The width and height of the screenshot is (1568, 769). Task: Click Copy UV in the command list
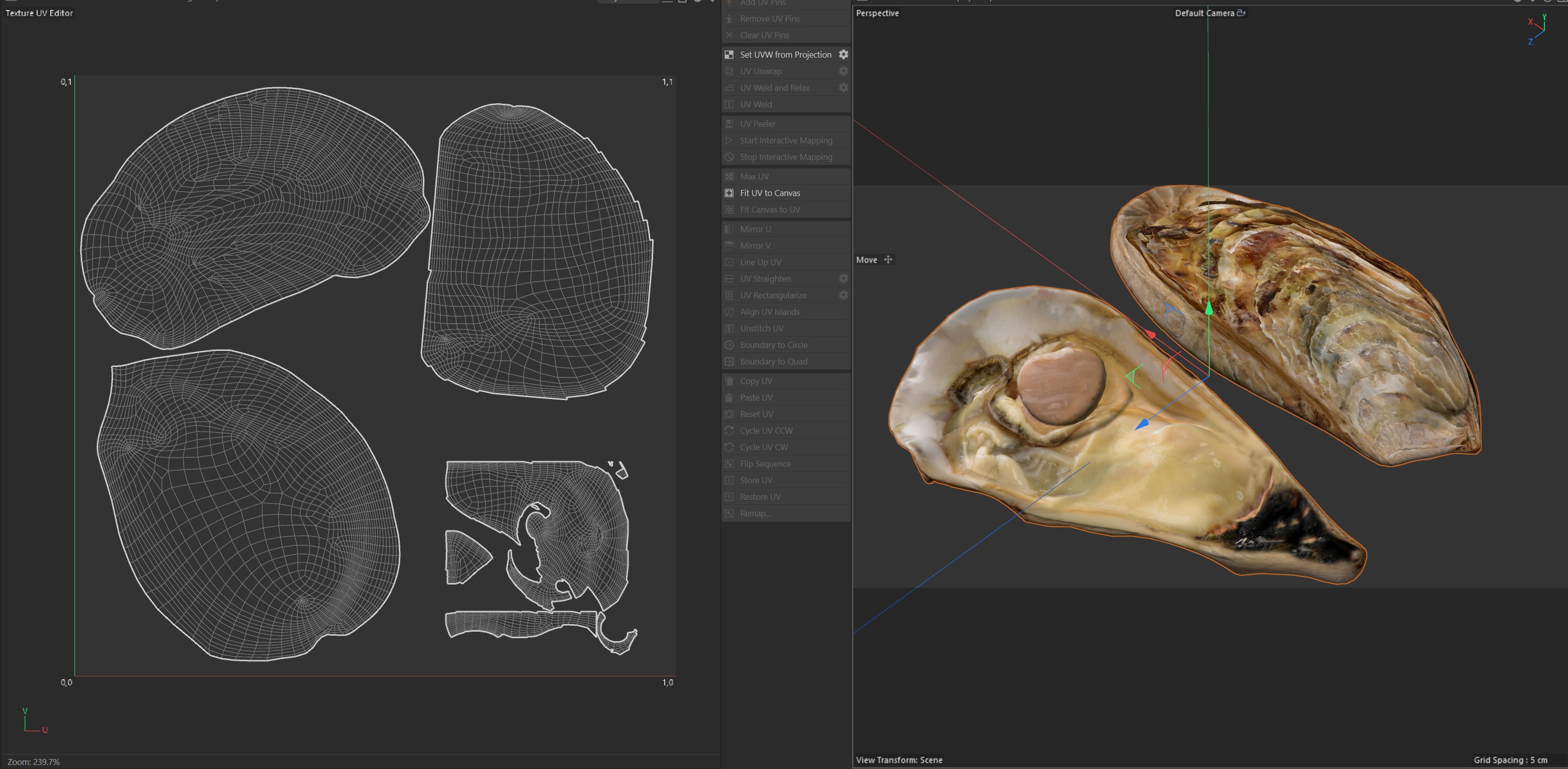click(x=755, y=381)
